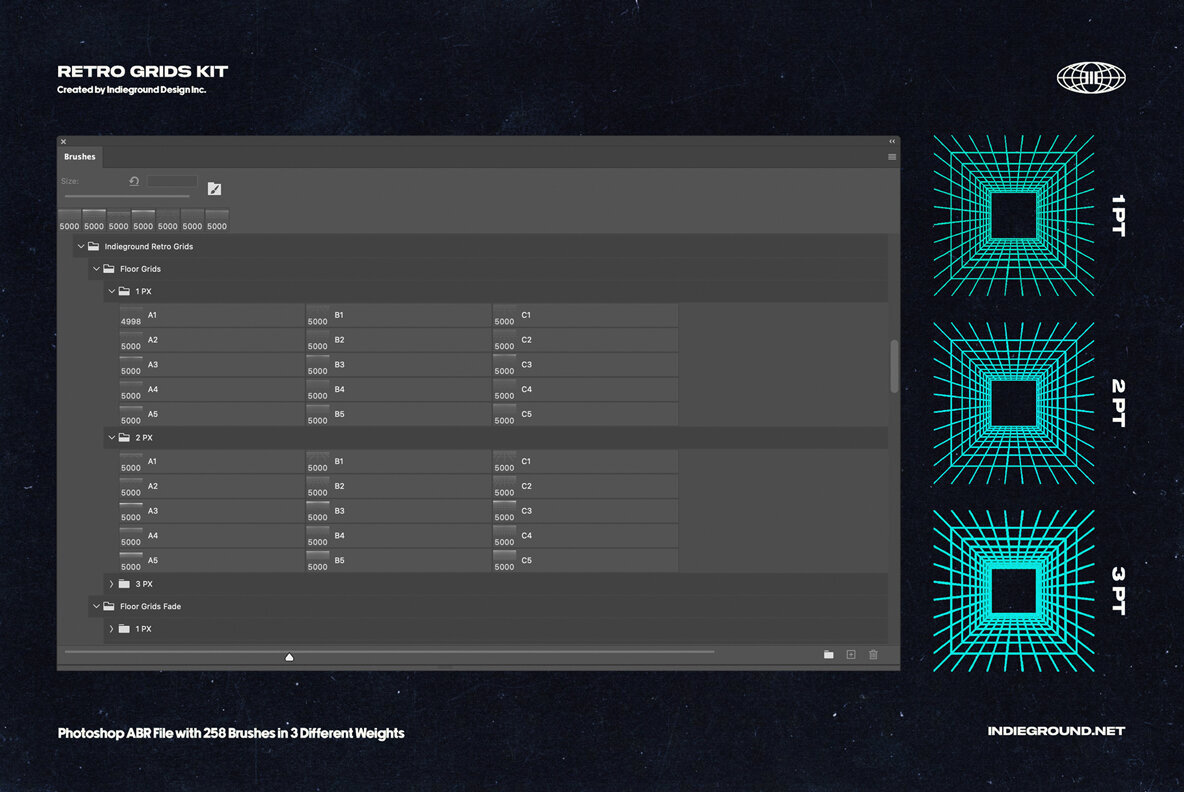This screenshot has height=792, width=1184.
Task: Delete the selected brush with the trash icon
Action: [x=872, y=654]
